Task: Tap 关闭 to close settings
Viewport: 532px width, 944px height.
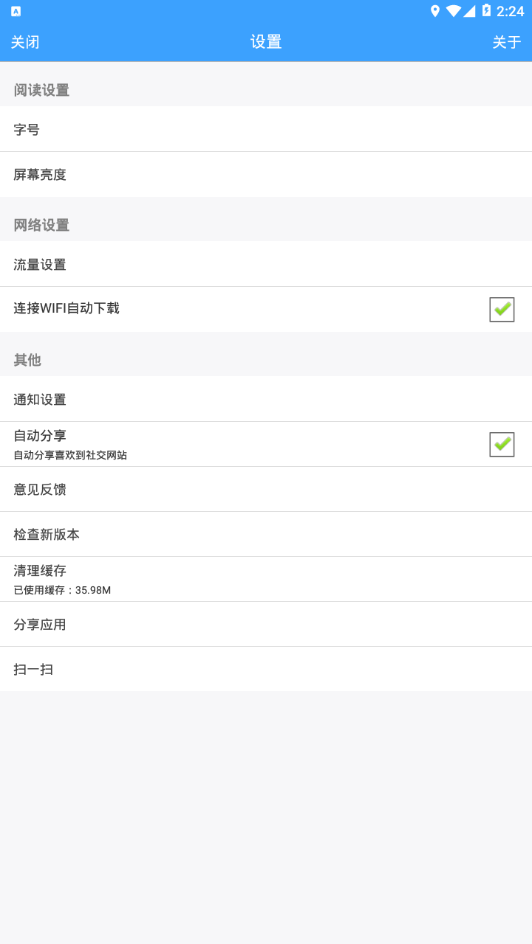Action: (x=25, y=42)
